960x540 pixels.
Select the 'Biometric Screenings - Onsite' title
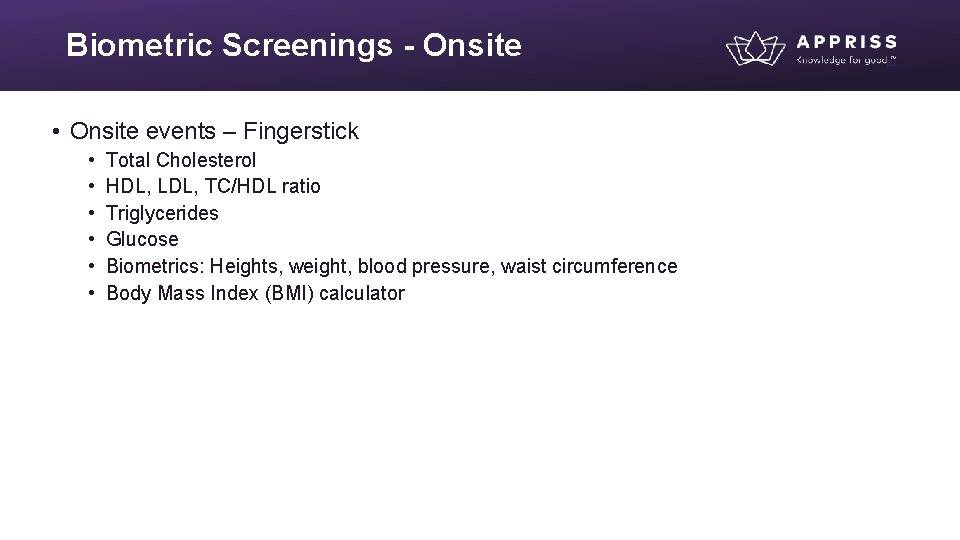coord(294,45)
